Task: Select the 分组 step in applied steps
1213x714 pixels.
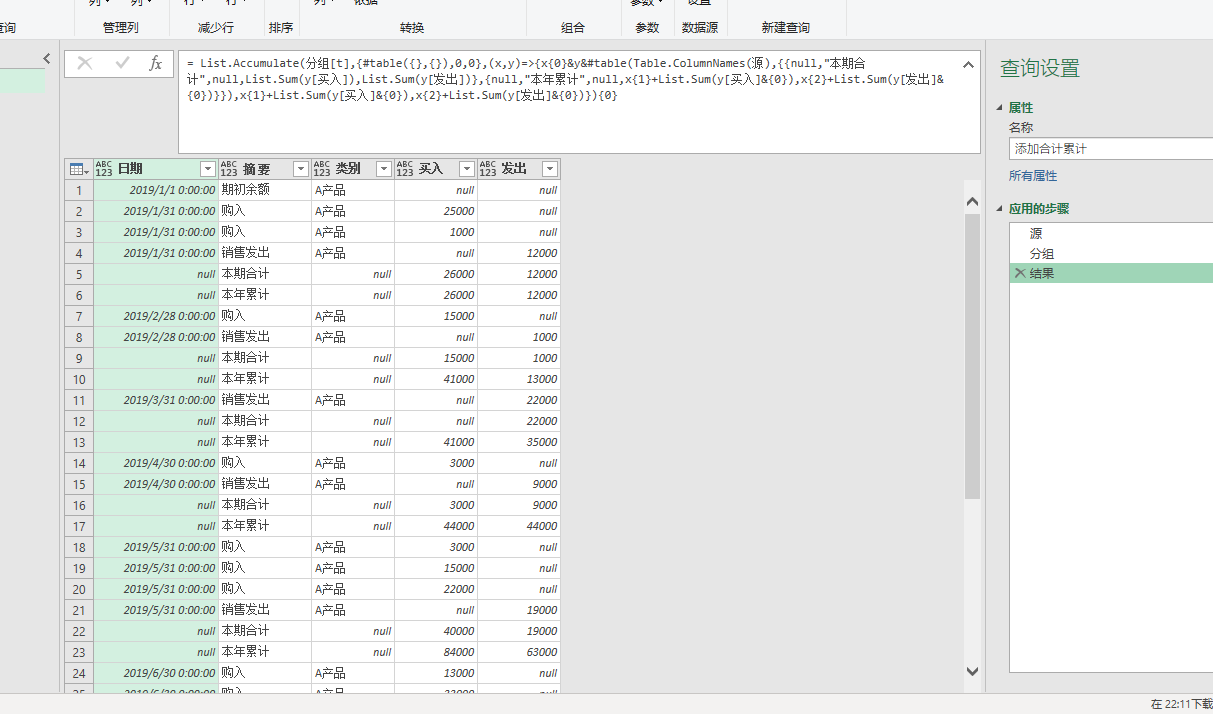Action: (x=1040, y=252)
